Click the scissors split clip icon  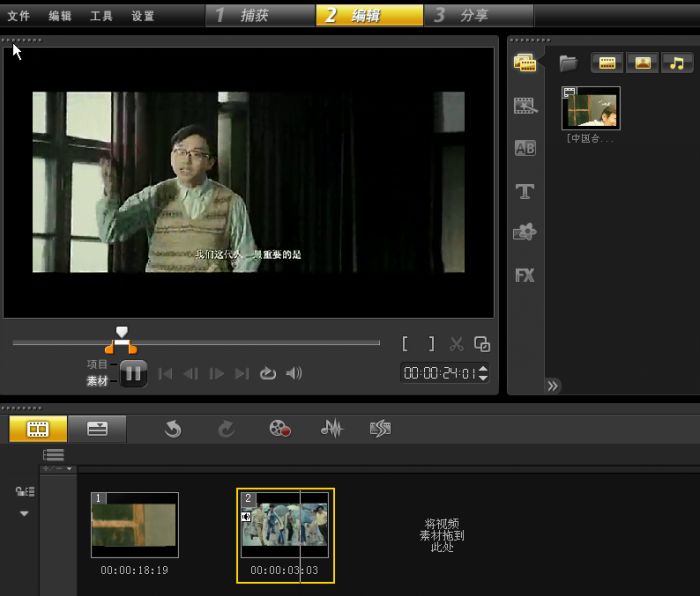(x=456, y=344)
